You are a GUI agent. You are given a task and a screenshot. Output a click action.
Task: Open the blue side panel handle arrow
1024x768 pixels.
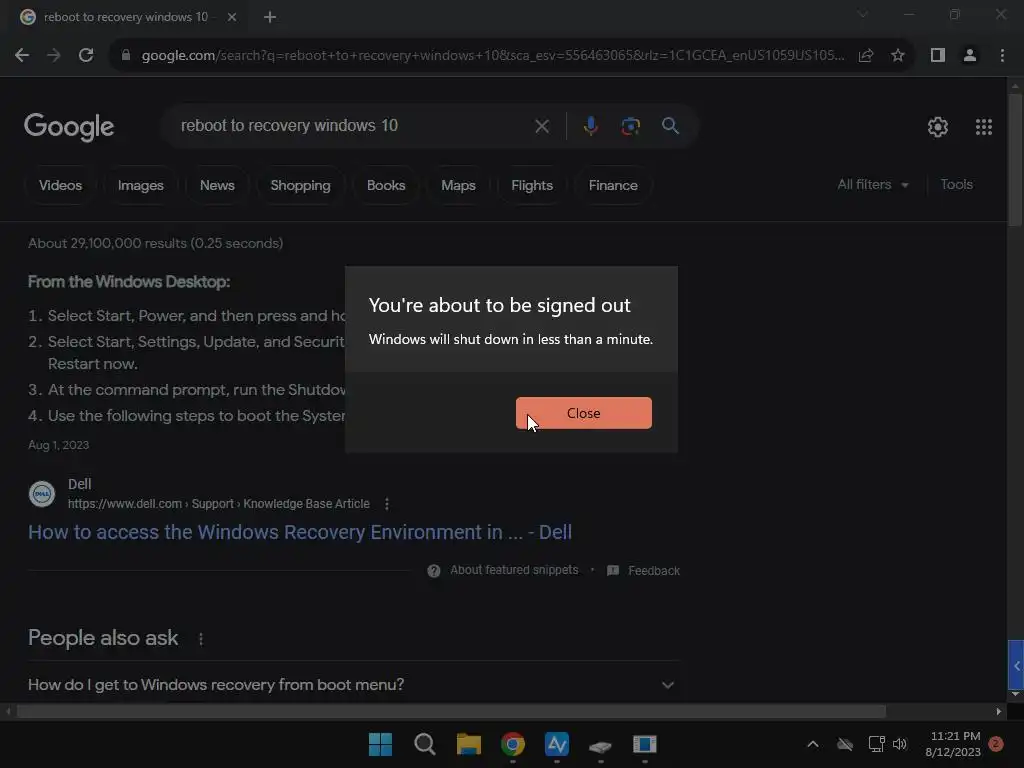pos(1016,665)
